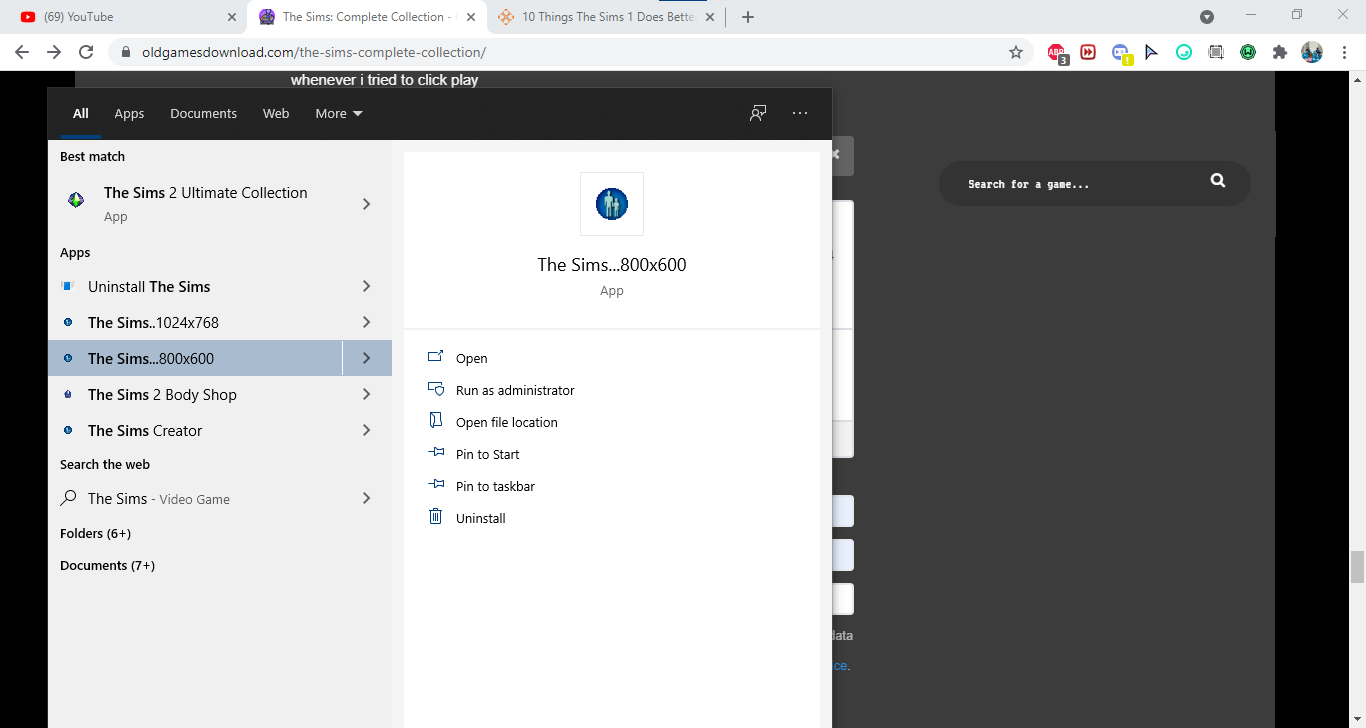Switch to the Apps search filter tab
This screenshot has height=728, width=1366.
coord(129,114)
